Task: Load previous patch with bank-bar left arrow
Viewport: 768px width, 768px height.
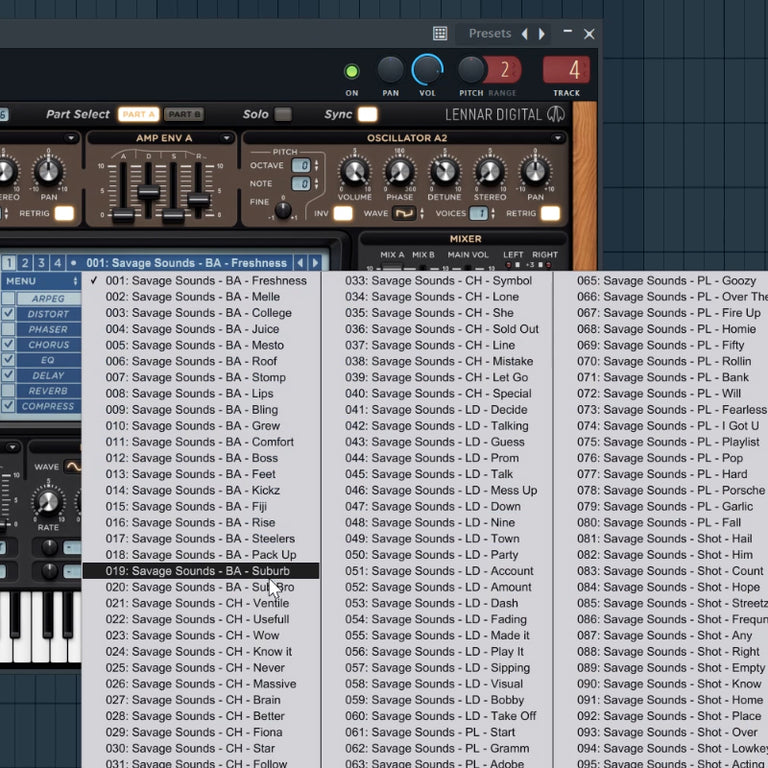Action: click(299, 263)
